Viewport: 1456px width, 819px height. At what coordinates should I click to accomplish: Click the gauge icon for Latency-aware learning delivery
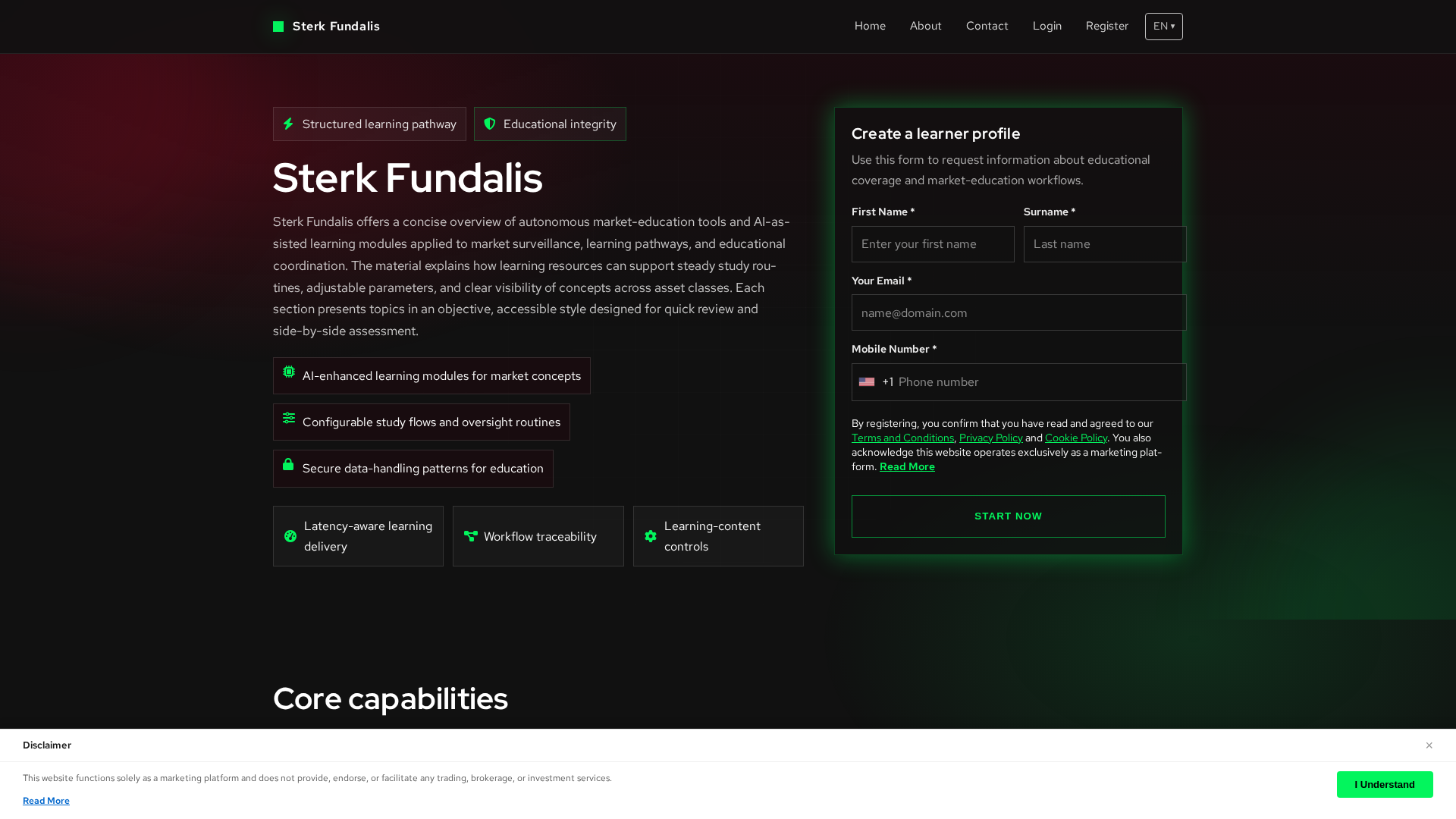tap(290, 536)
